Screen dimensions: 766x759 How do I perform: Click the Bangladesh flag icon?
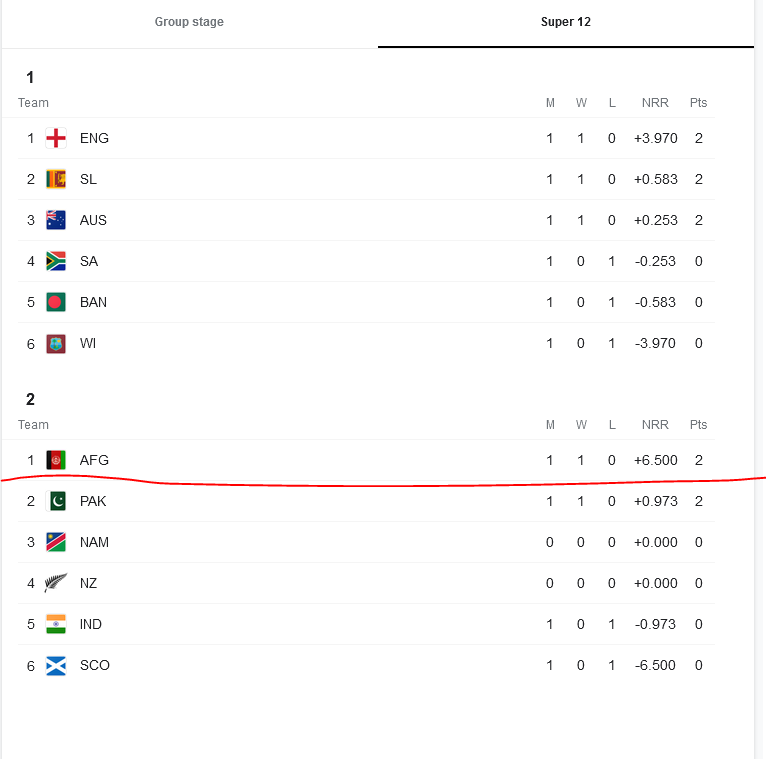coord(56,302)
